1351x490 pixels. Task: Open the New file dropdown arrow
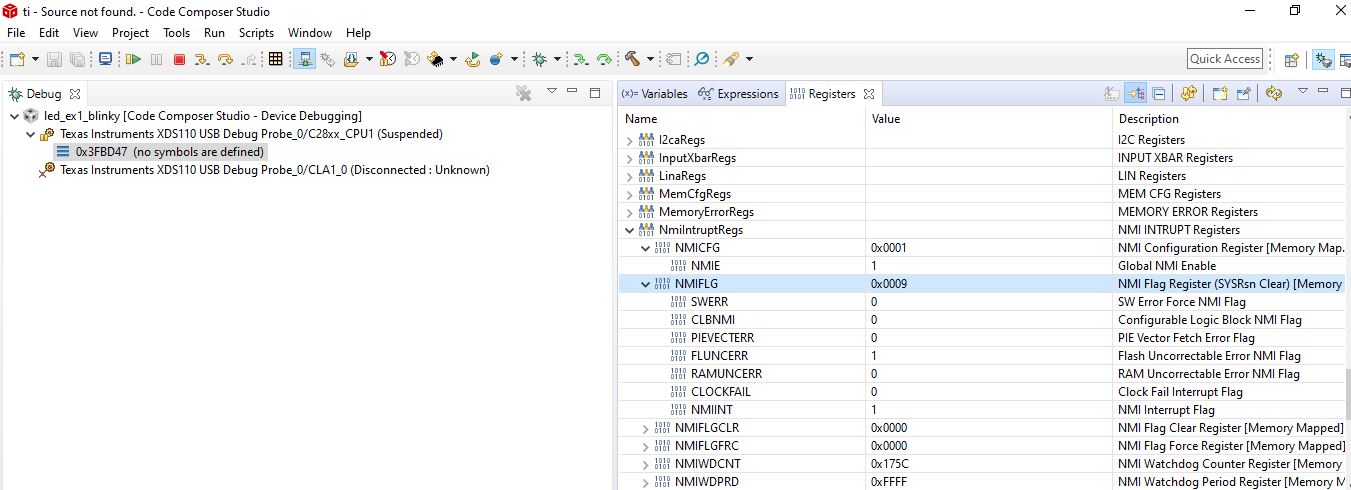tap(34, 60)
